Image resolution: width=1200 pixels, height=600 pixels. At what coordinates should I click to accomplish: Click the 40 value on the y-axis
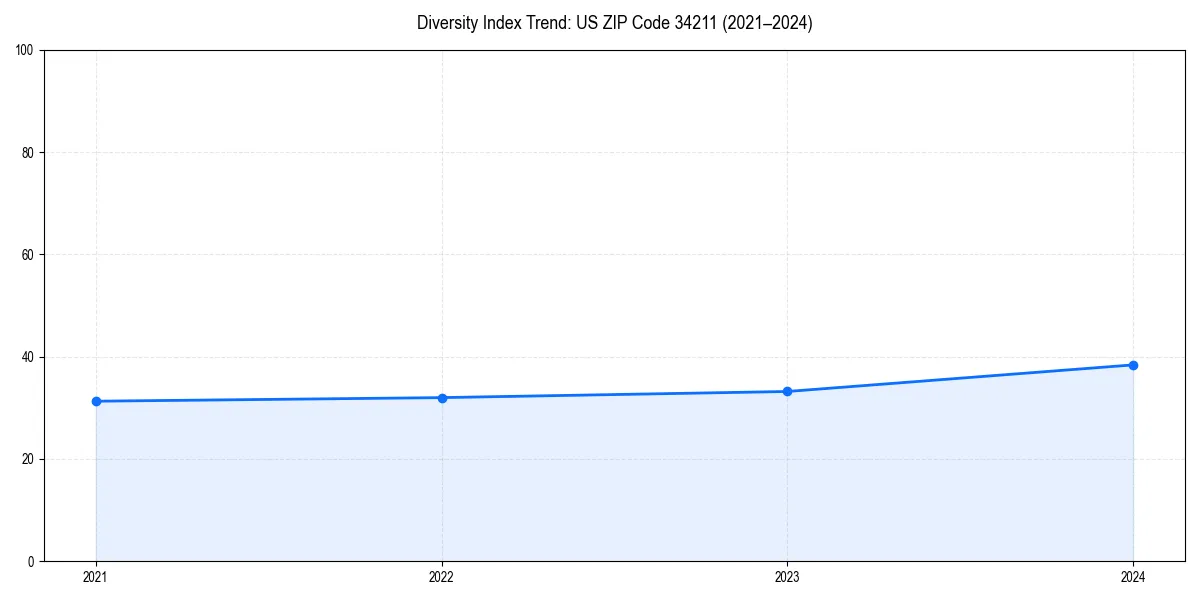(30, 354)
